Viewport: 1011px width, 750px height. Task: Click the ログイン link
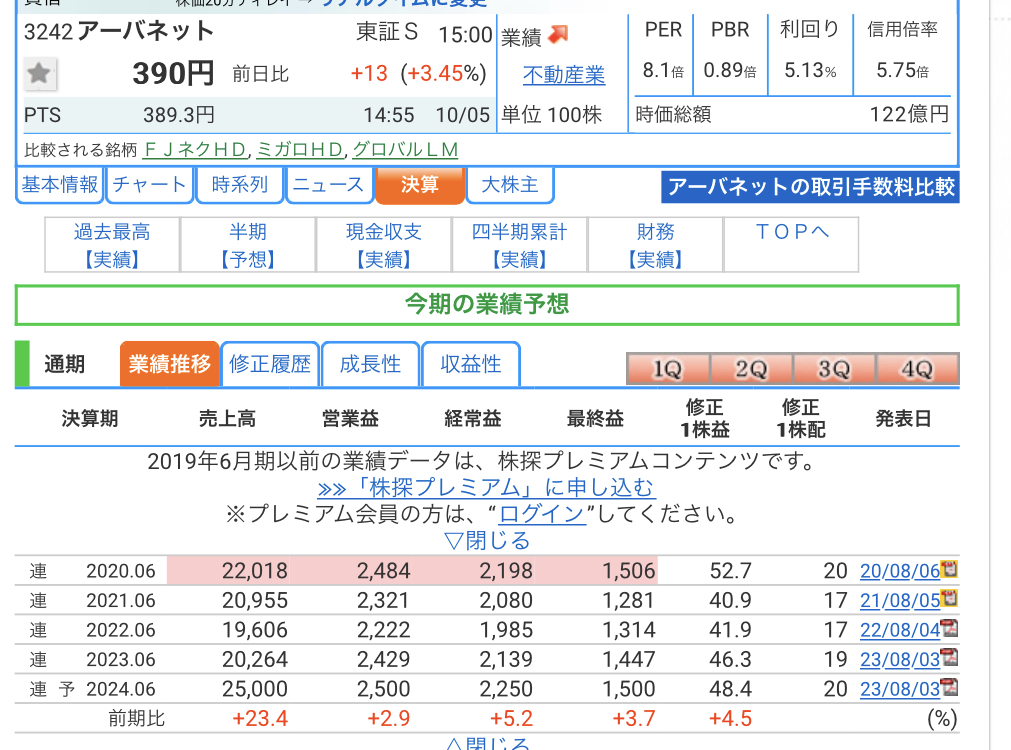click(542, 514)
